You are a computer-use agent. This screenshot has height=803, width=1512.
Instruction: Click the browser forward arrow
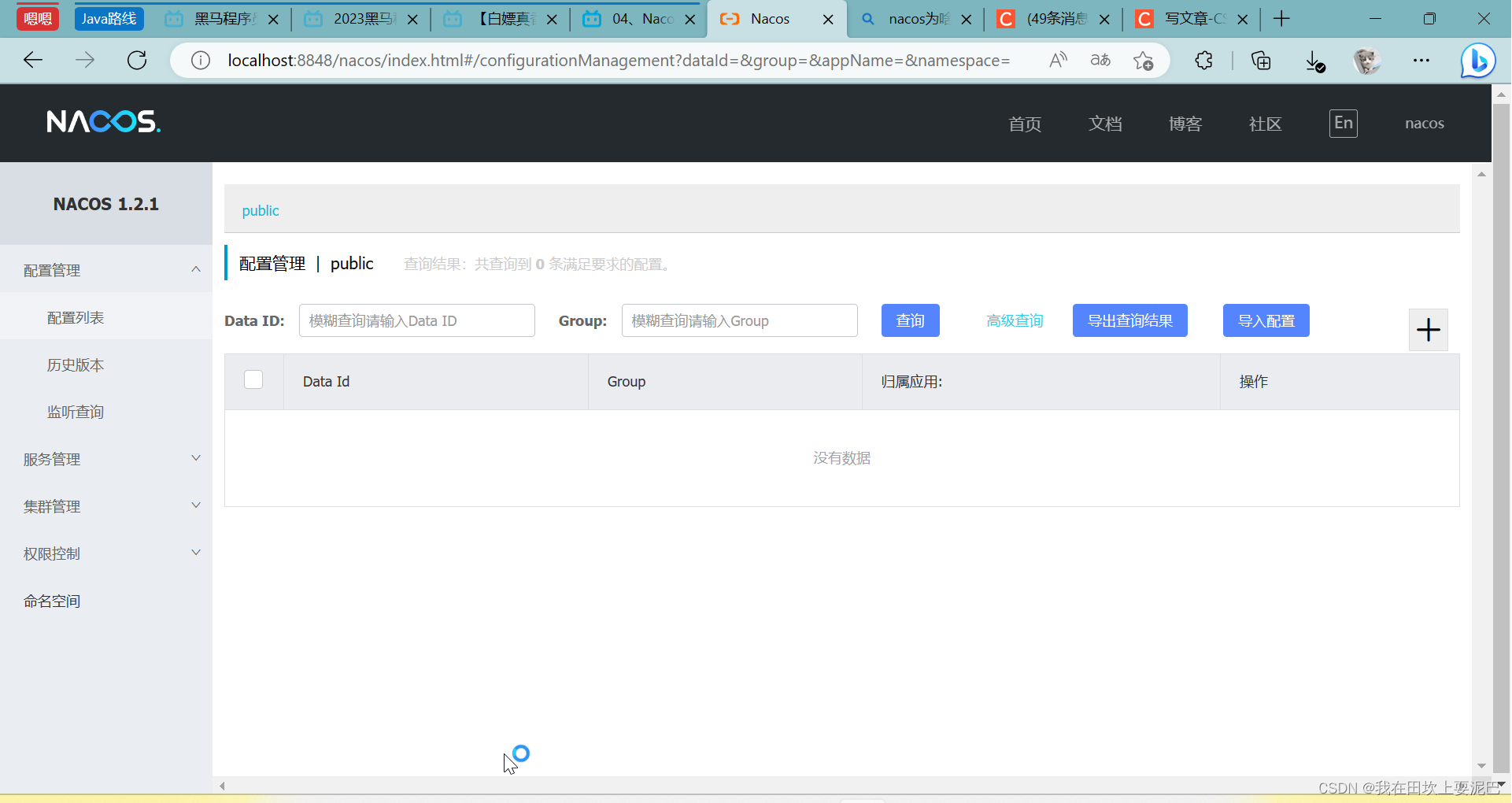(x=85, y=60)
